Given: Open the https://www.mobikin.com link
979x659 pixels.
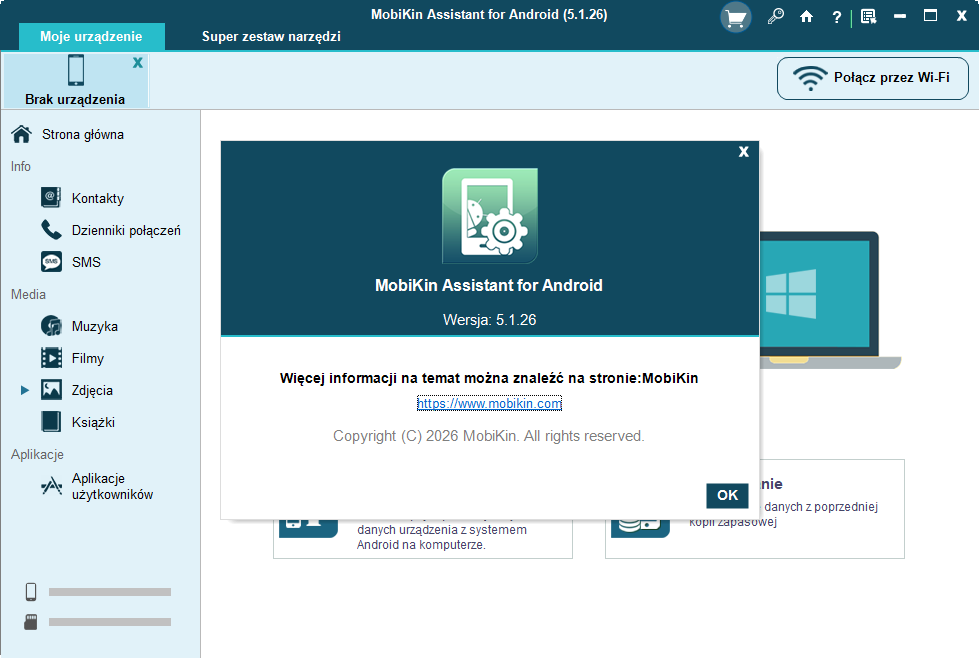Looking at the screenshot, I should point(490,404).
